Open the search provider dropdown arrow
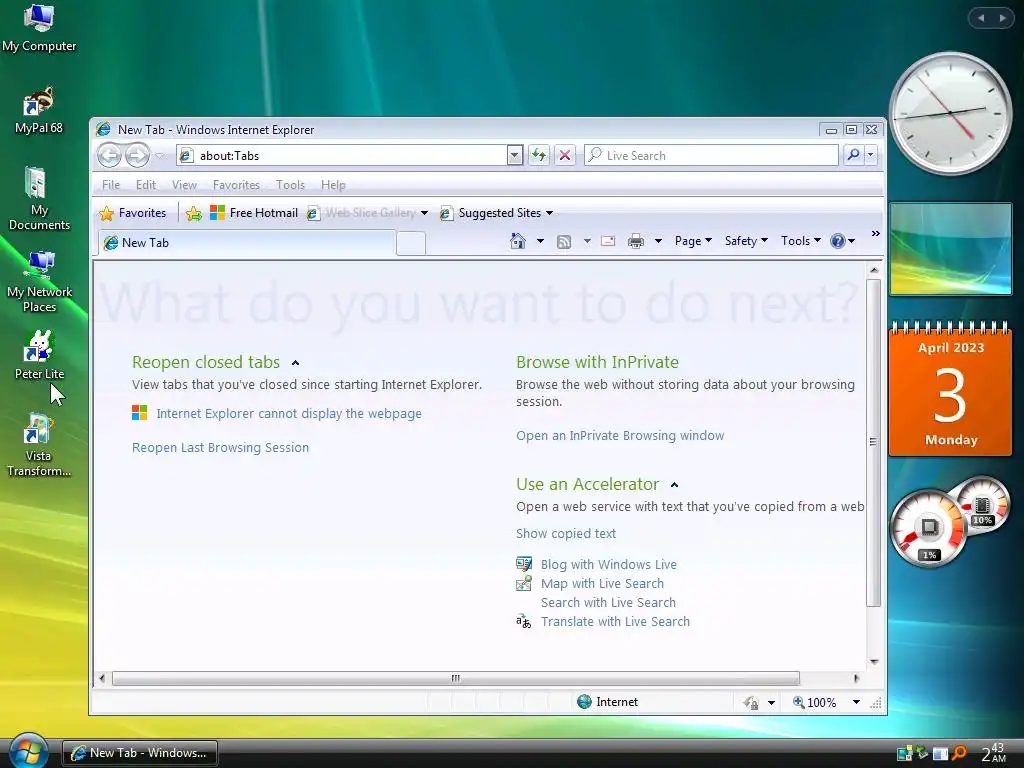 click(871, 155)
